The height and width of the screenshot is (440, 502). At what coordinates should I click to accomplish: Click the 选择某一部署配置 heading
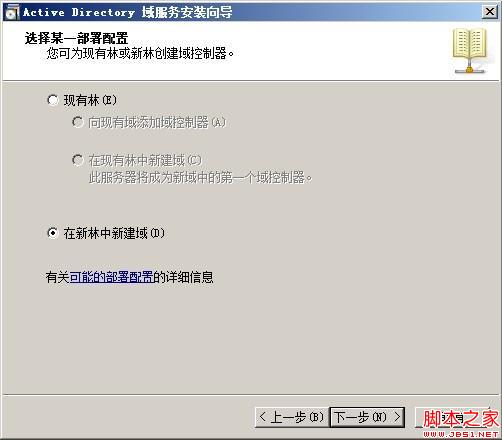click(x=76, y=38)
